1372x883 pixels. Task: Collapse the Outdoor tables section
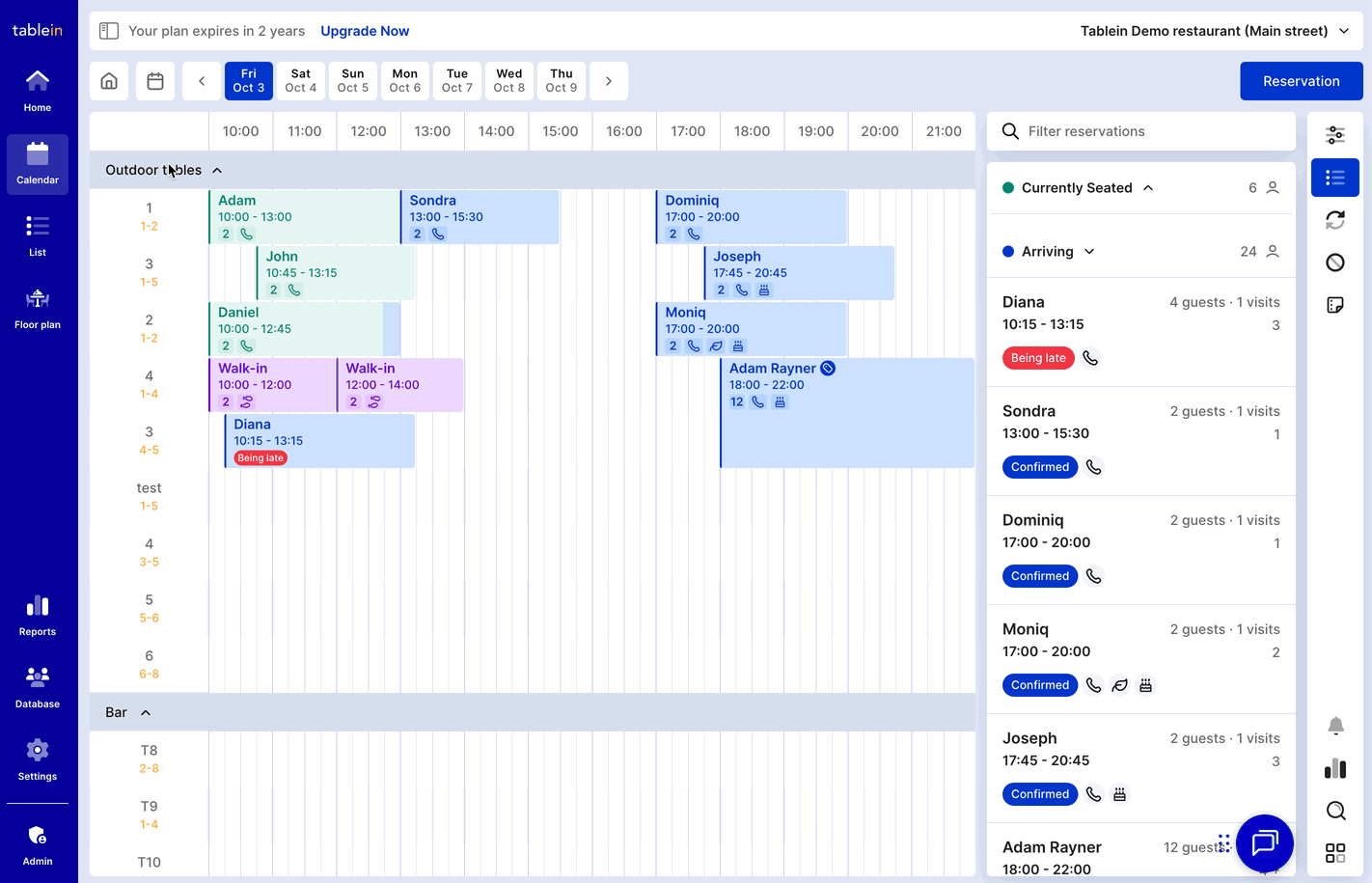pyautogui.click(x=217, y=171)
